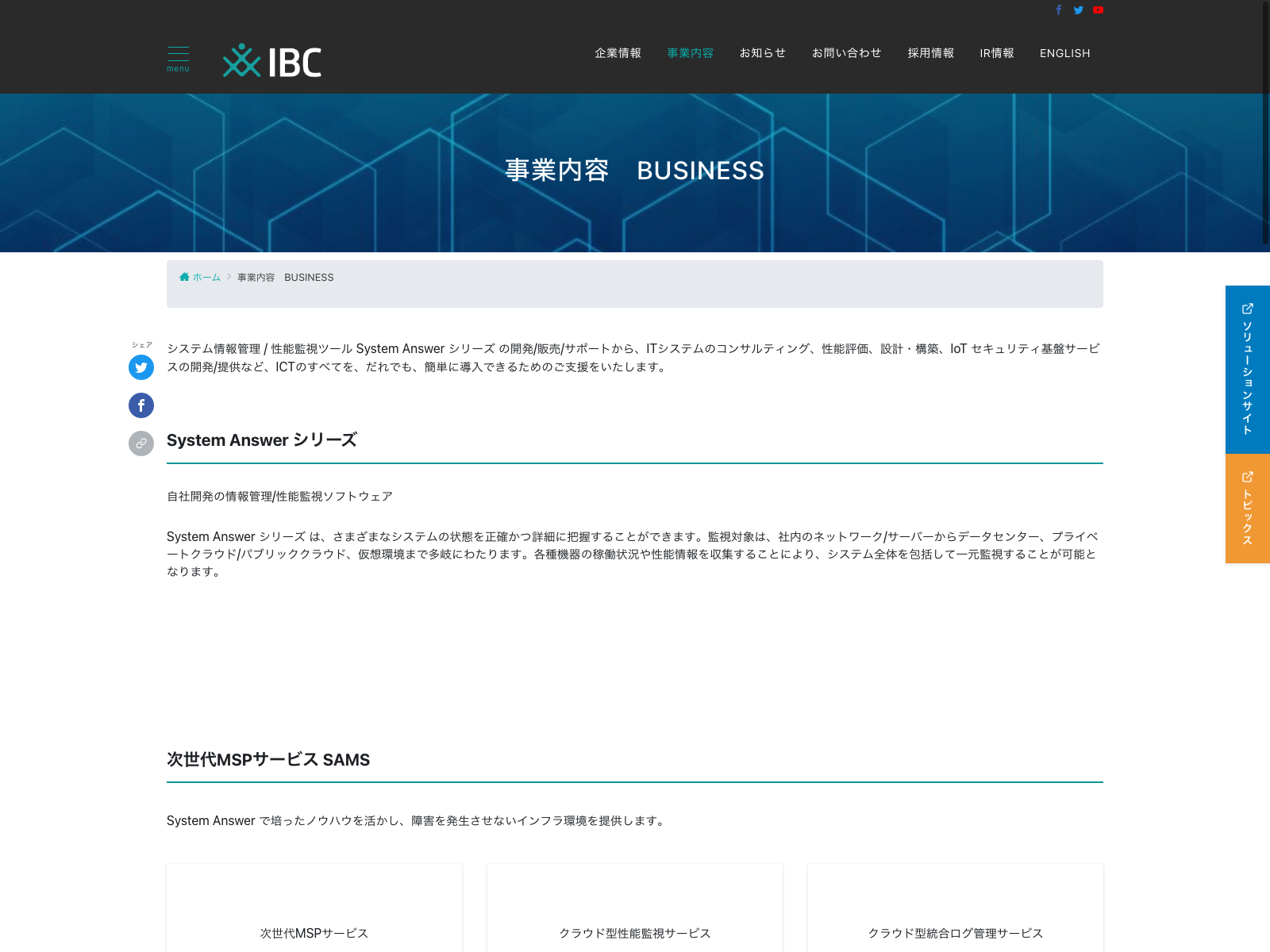
Task: Open the hamburger menu icon
Action: (x=178, y=58)
